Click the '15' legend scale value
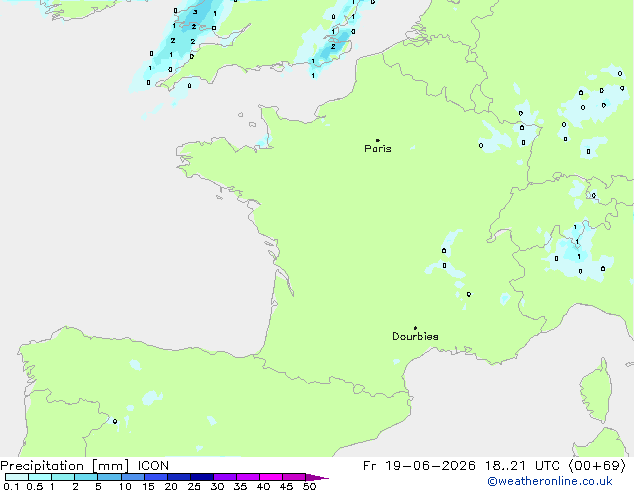Screen dimensions: 634x490 [148, 486]
